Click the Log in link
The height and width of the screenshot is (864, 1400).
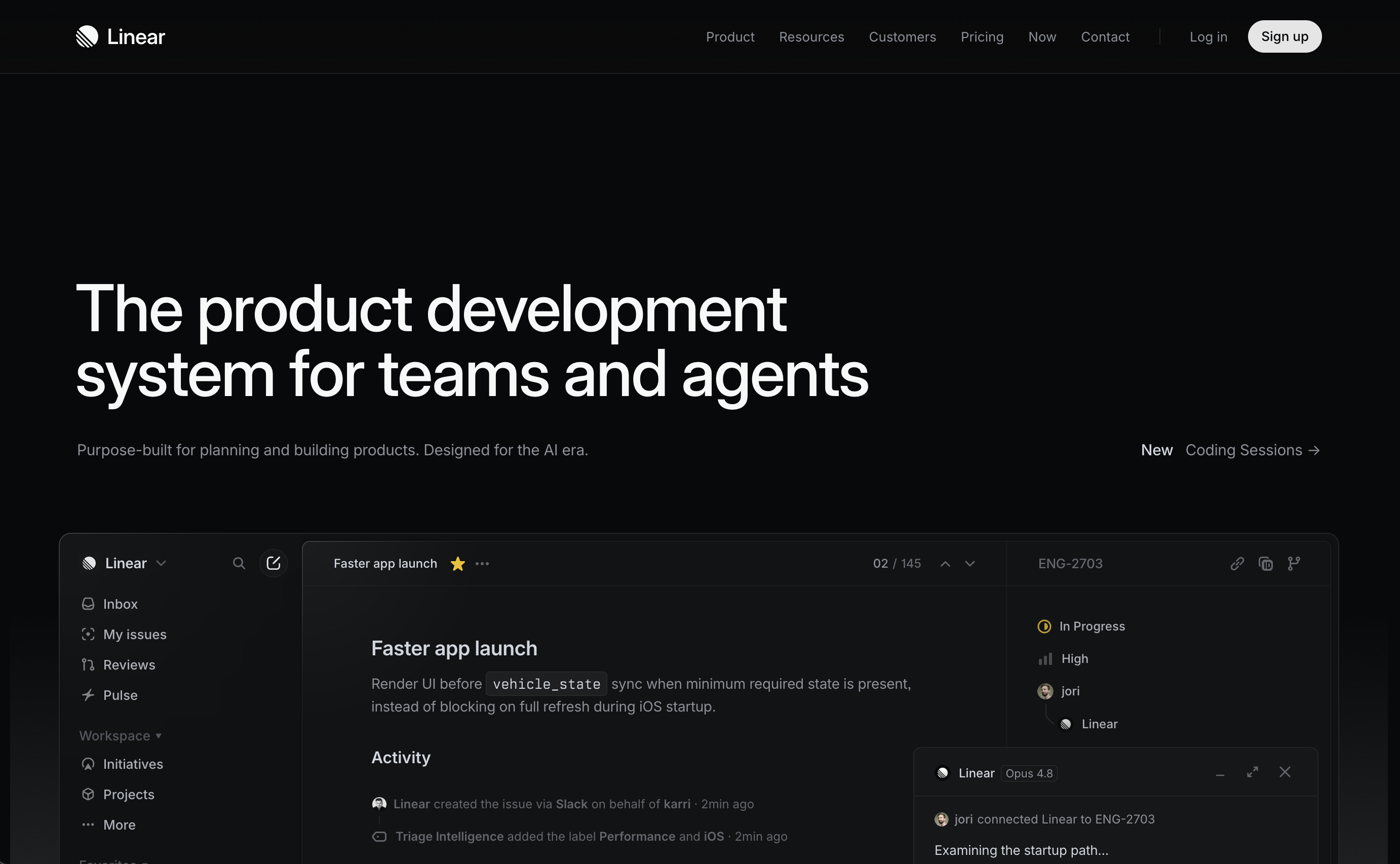coord(1208,36)
